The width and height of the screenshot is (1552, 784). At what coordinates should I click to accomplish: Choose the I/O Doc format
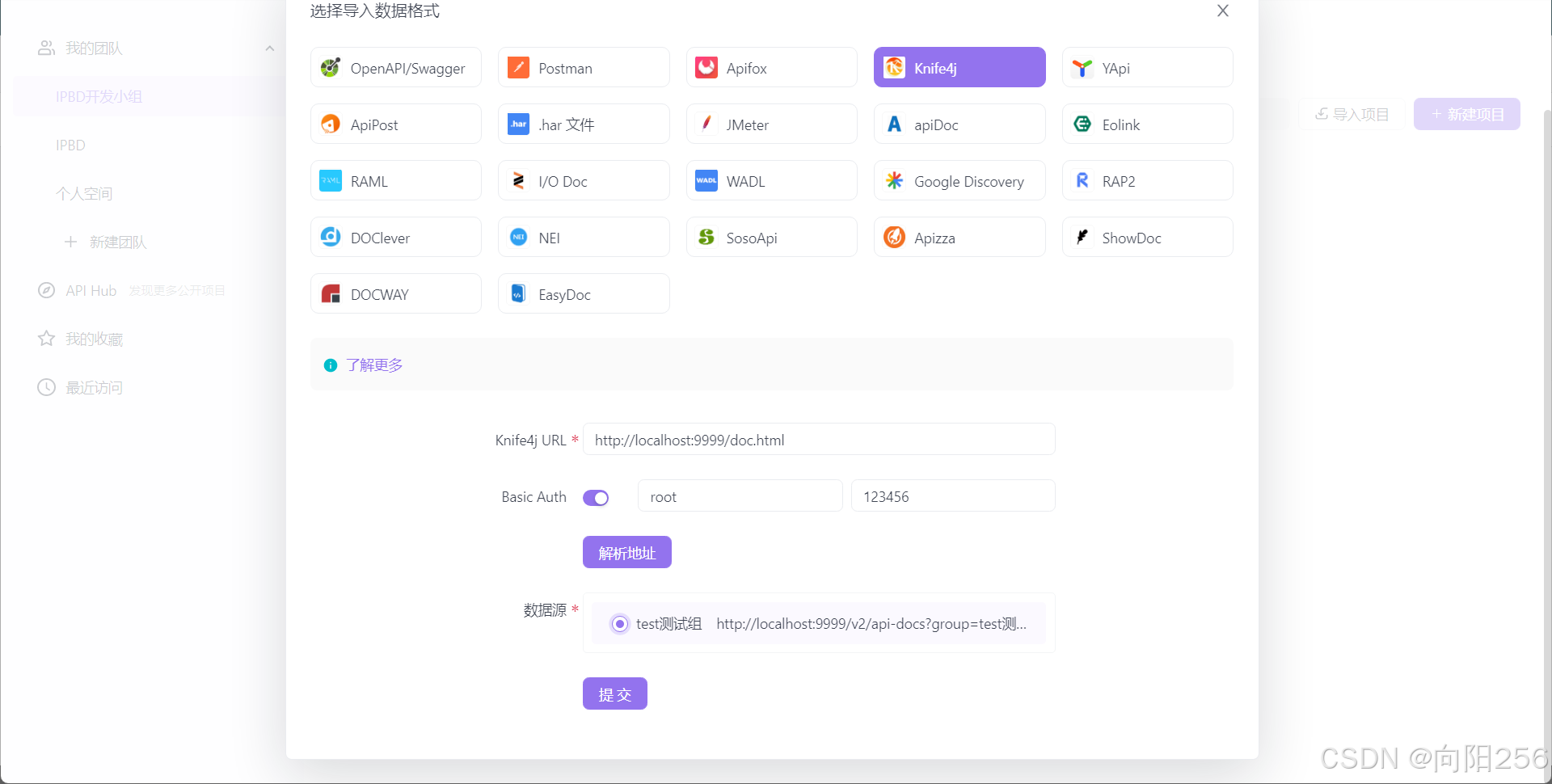coord(584,181)
